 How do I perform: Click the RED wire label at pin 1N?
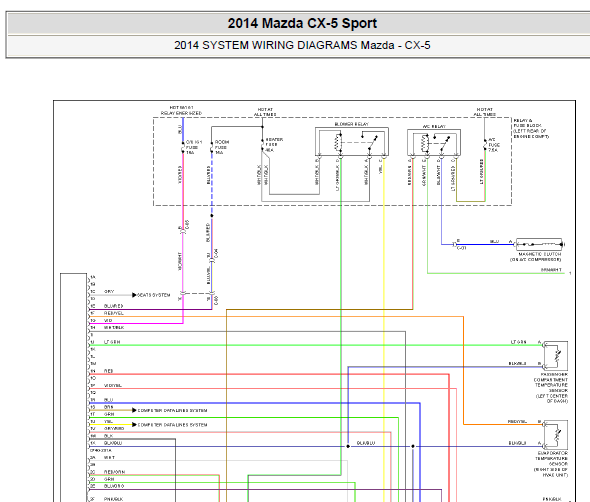108,371
